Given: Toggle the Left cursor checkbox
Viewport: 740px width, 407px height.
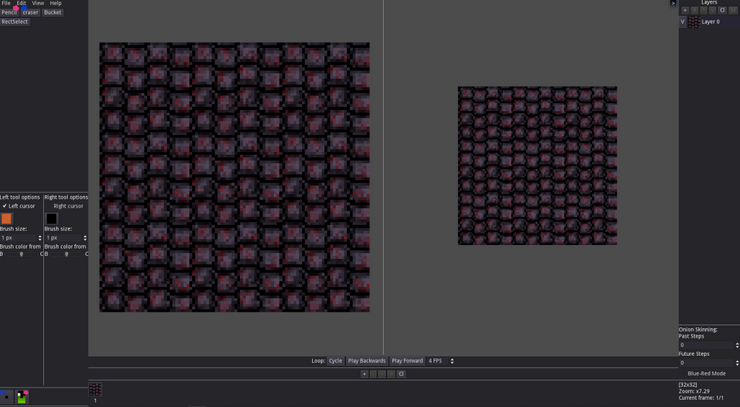Looking at the screenshot, I should click(x=19, y=206).
